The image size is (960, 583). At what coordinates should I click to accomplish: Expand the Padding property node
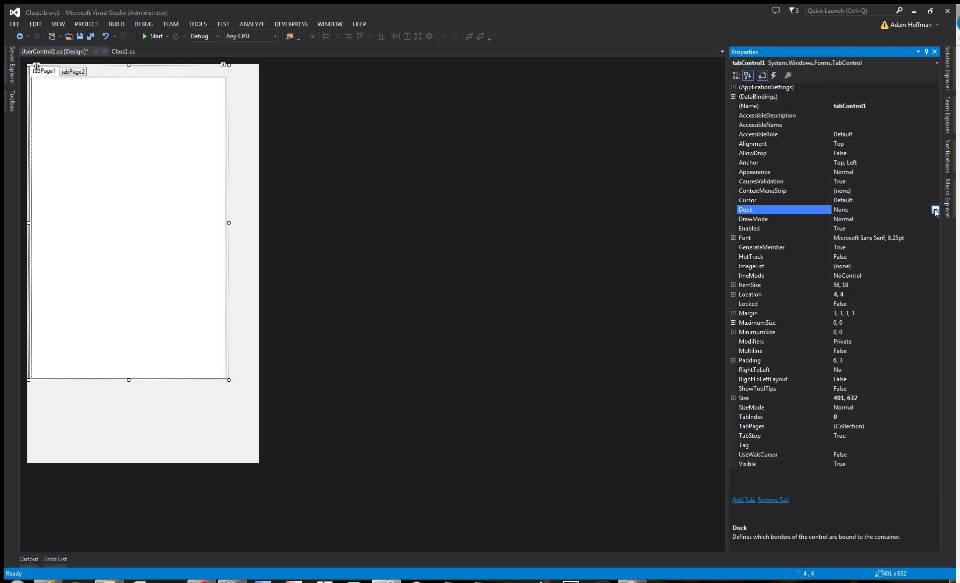coord(733,361)
